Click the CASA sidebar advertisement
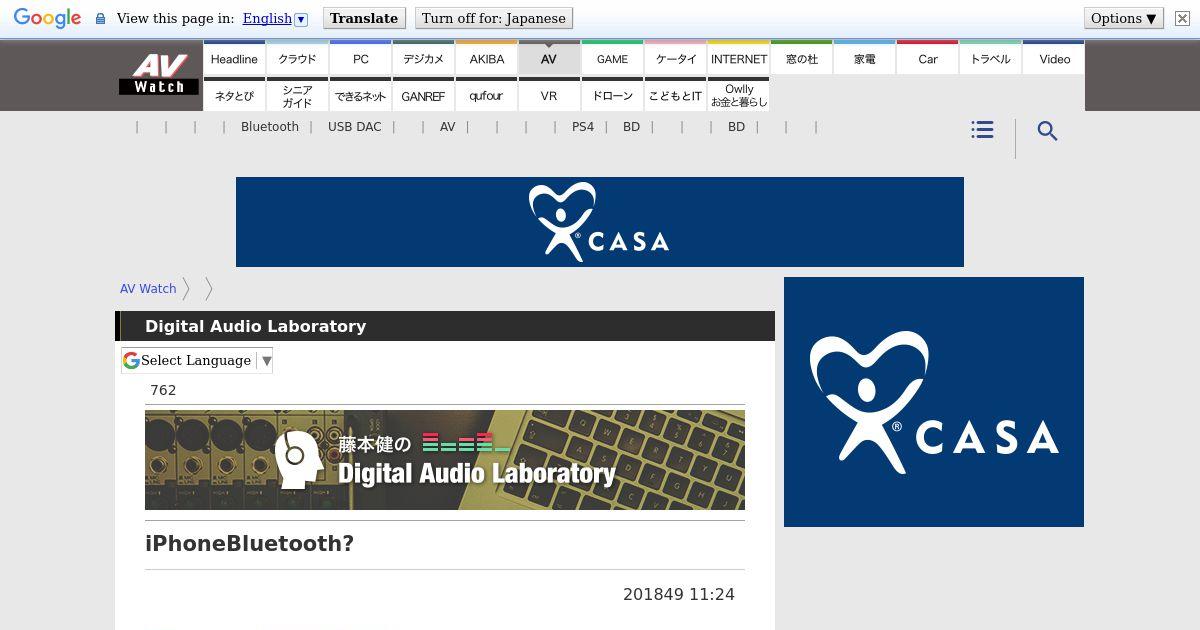 934,402
